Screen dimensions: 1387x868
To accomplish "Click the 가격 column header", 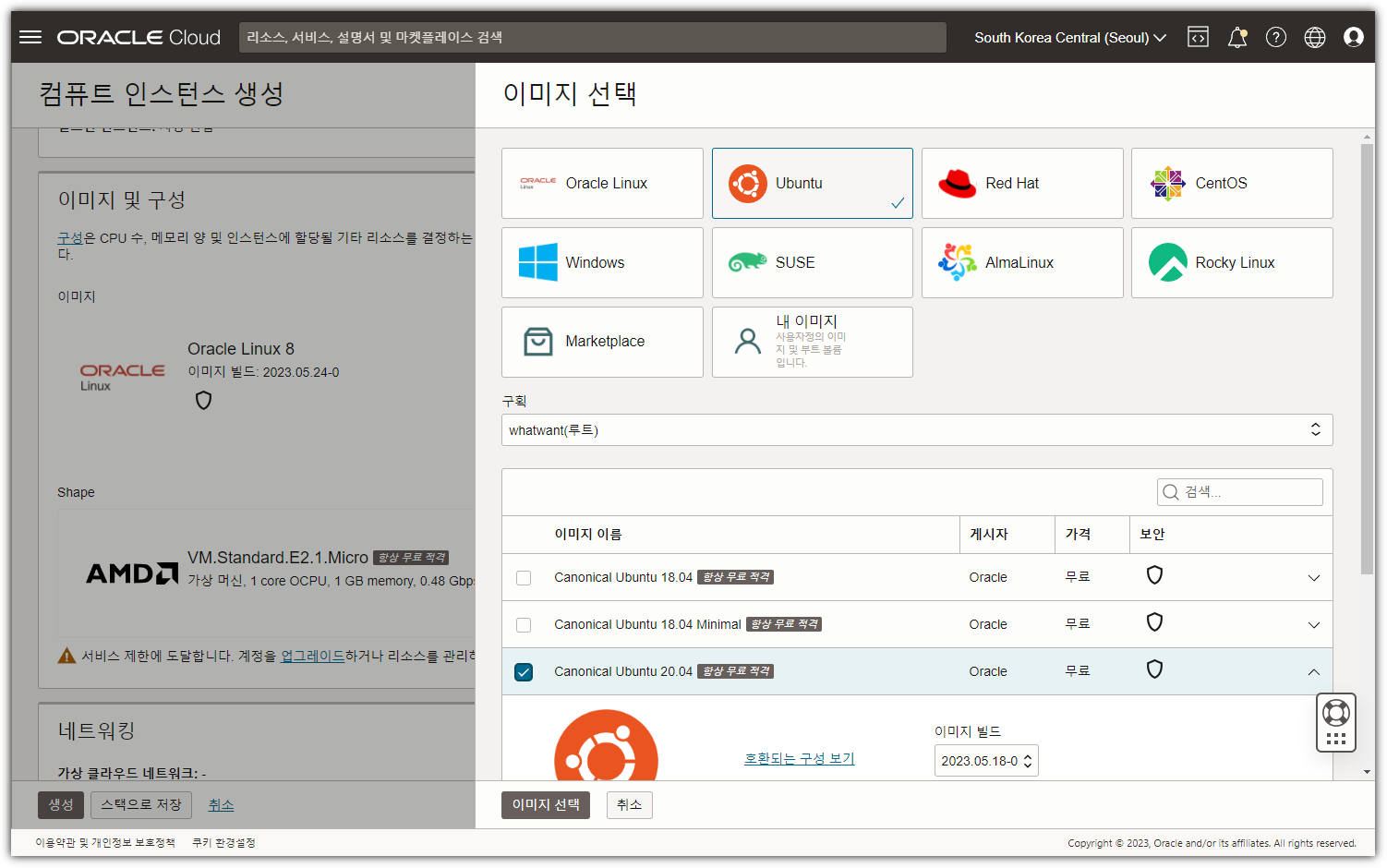I will [x=1079, y=535].
